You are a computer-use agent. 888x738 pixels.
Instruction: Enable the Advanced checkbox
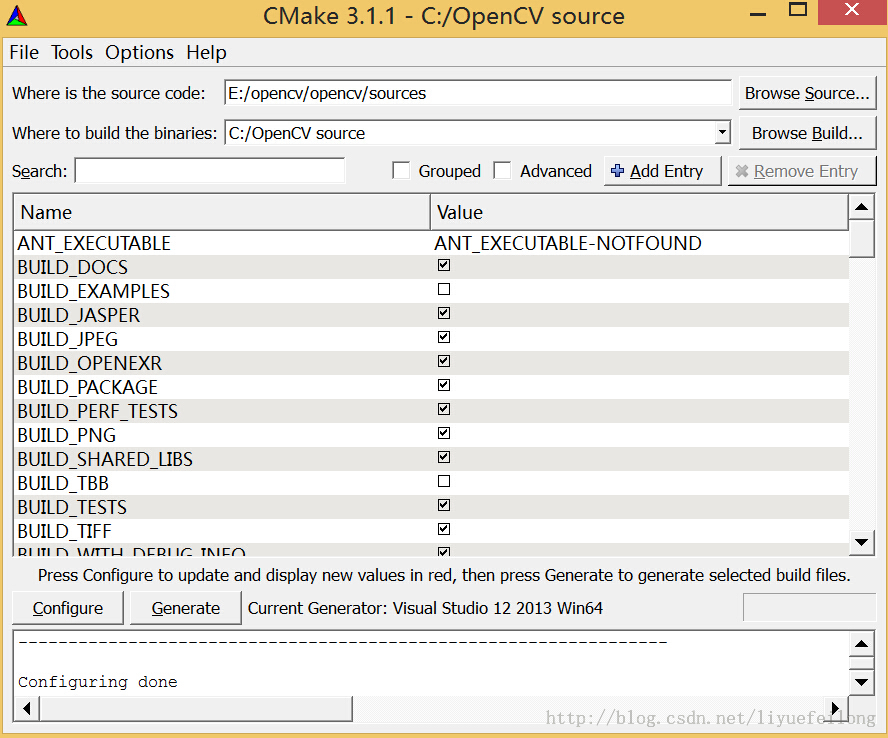502,170
